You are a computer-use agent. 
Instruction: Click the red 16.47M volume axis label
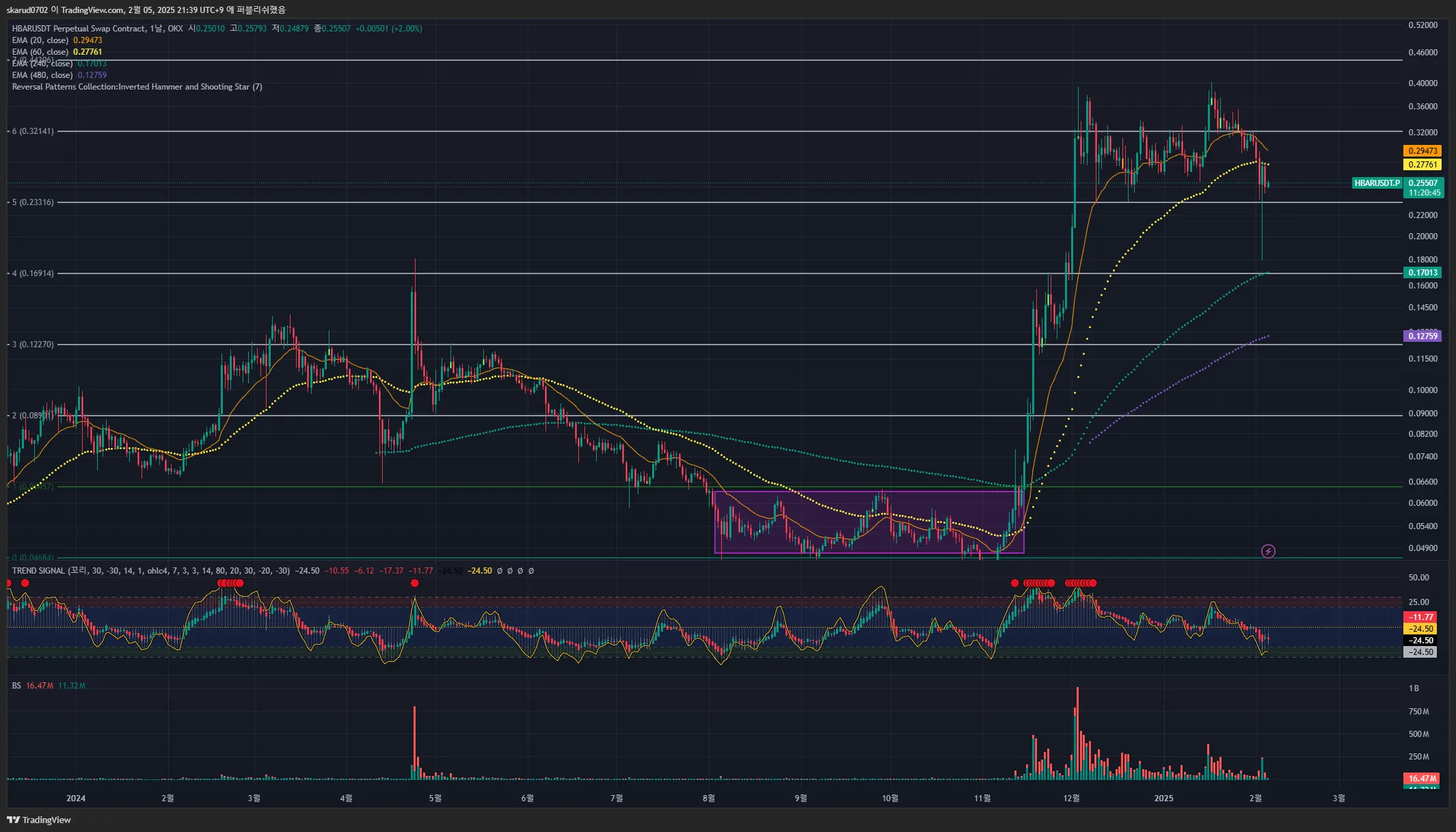[1422, 779]
